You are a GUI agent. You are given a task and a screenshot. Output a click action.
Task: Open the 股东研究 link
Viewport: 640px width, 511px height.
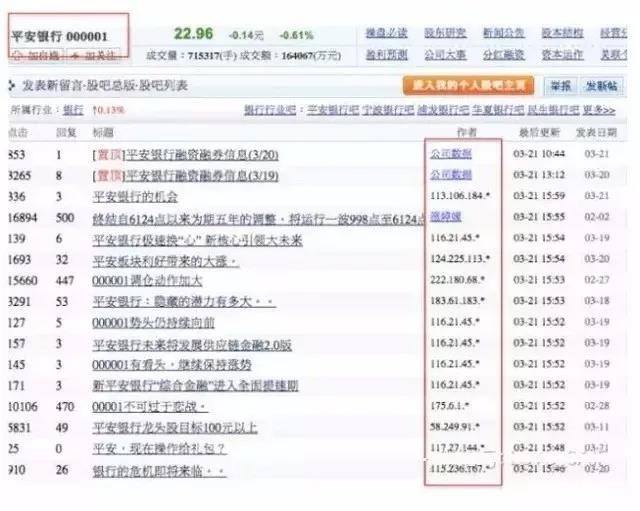click(x=445, y=33)
